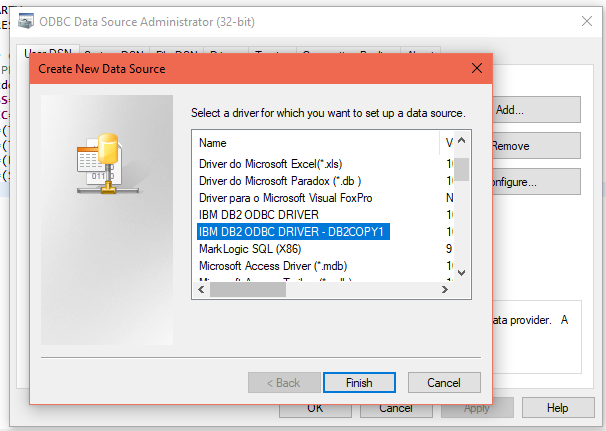Click the horizontal scrollbar thumb
The width and height of the screenshot is (606, 431).
point(248,290)
